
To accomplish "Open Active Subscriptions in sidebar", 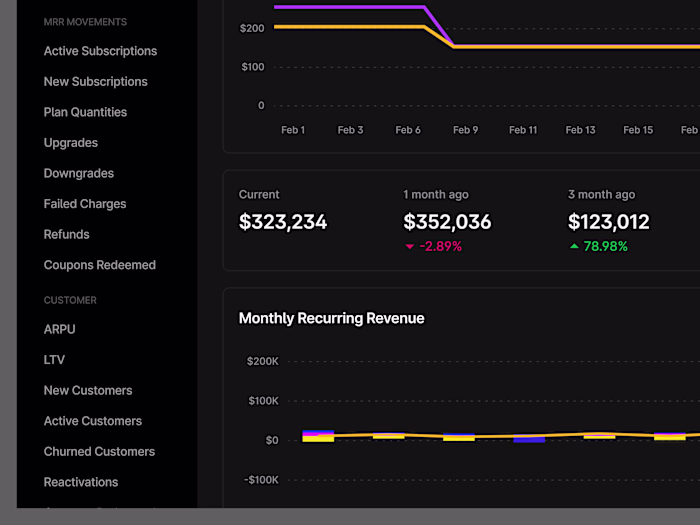I will tap(100, 51).
